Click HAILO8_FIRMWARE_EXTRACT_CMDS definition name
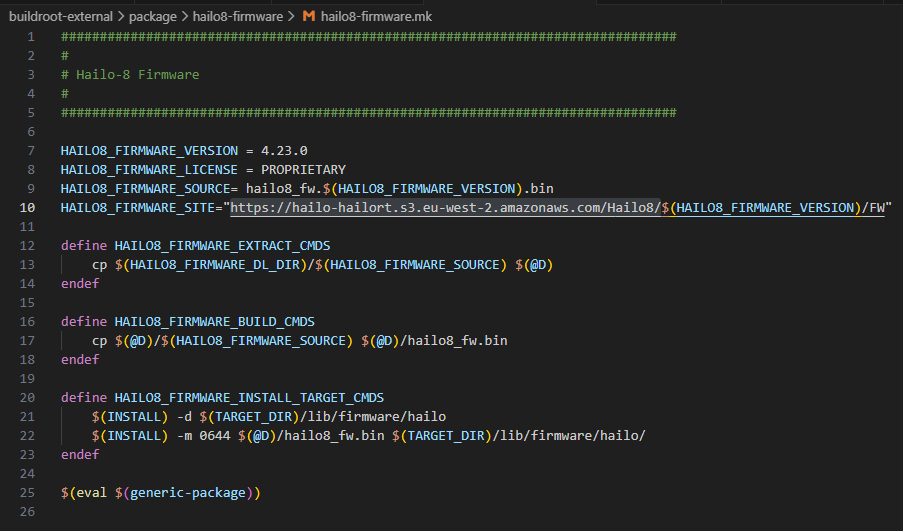 click(x=222, y=245)
